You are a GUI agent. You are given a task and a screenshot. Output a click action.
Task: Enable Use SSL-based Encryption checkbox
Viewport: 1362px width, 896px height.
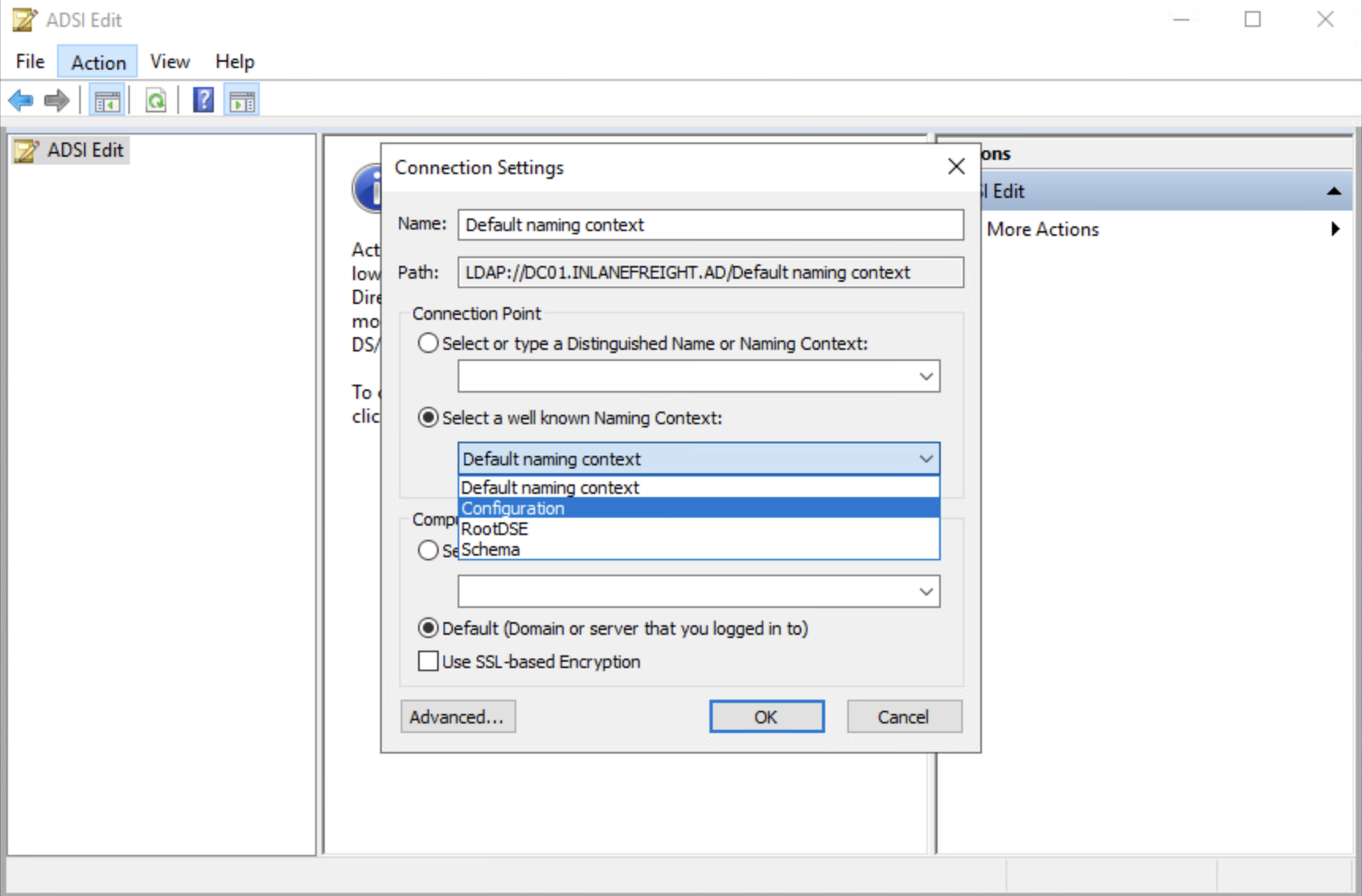click(x=428, y=661)
